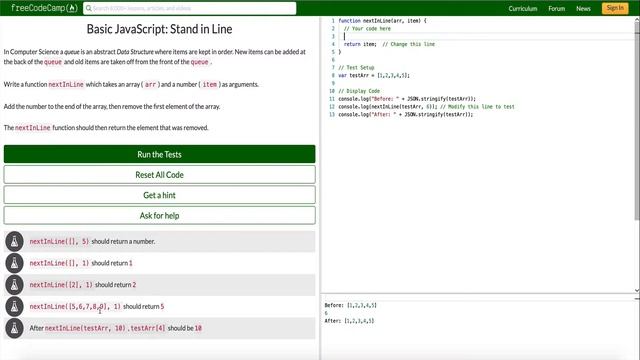Screen dimensions: 640x360
Task: Click the 'item' code term in instructions
Action: click(x=210, y=84)
